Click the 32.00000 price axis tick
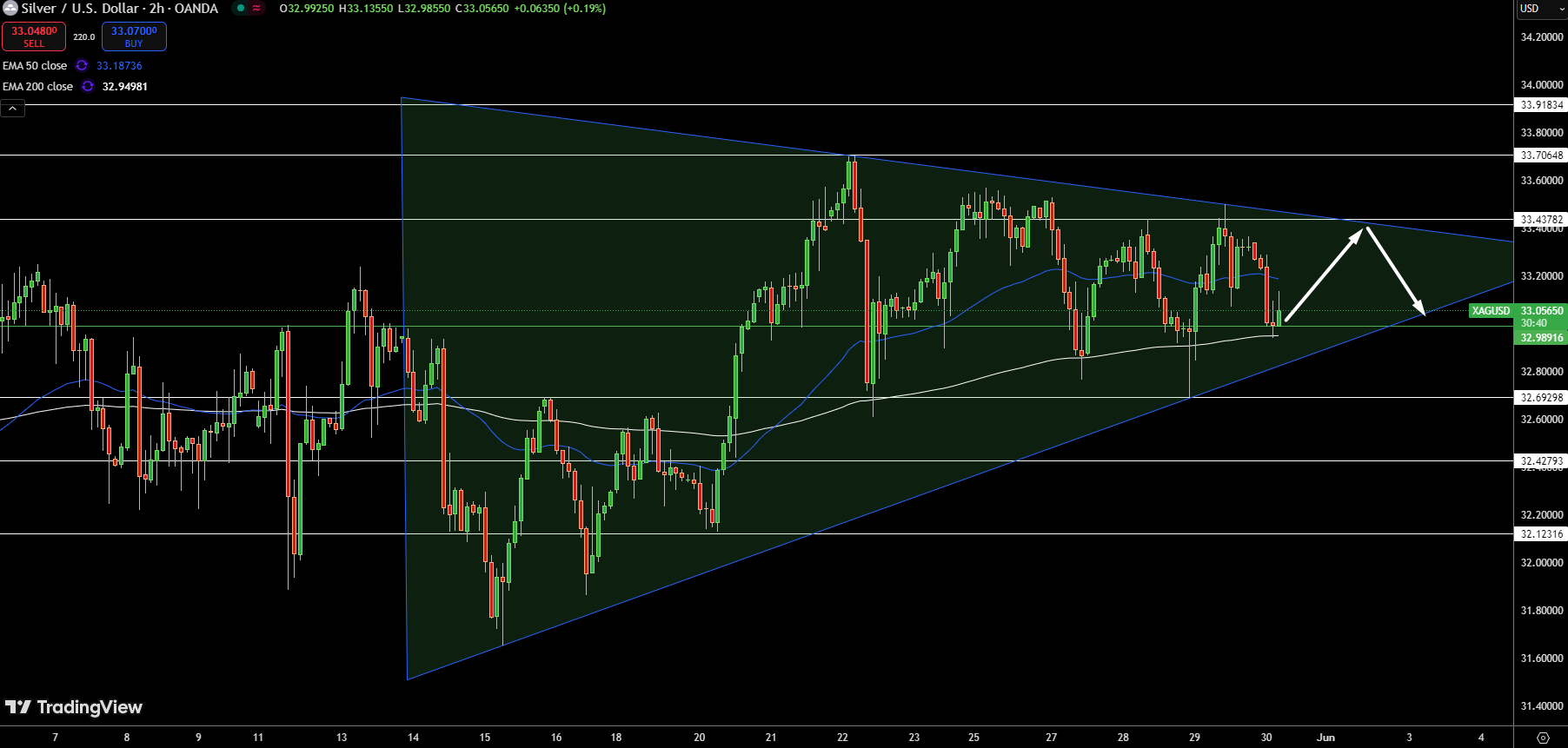Screen dimensions: 1568x748 [x=1542, y=563]
